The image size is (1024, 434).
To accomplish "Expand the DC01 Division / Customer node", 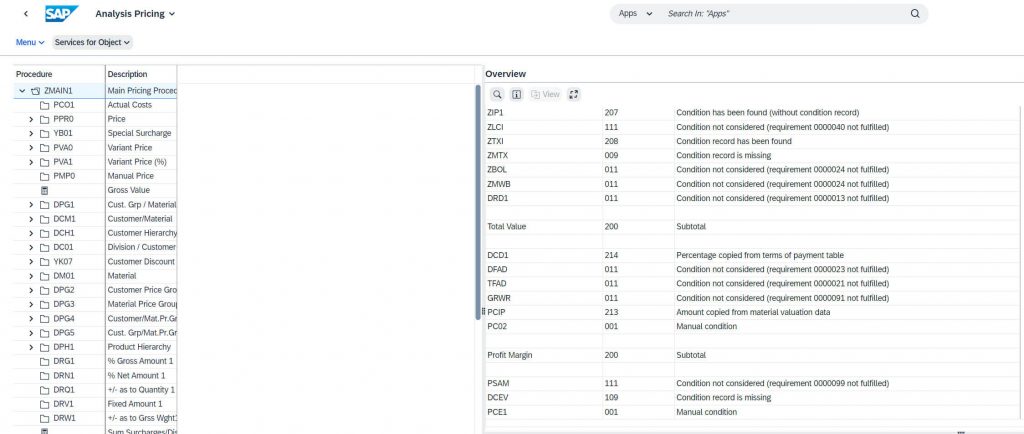I will (x=31, y=247).
